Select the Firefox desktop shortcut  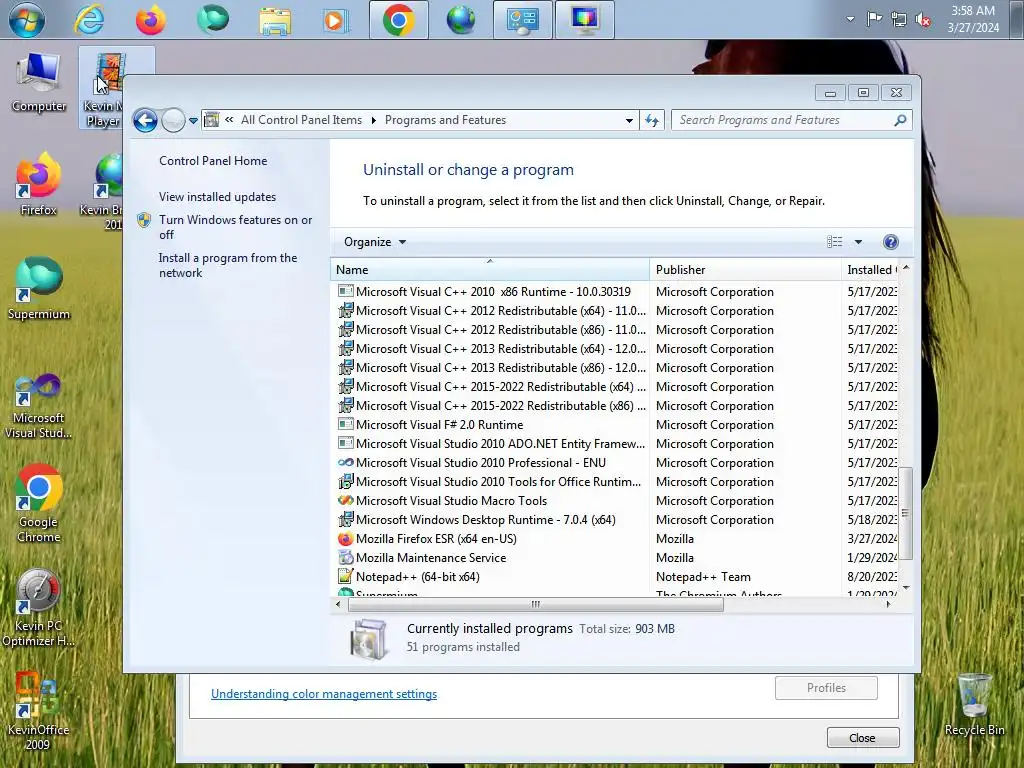[39, 185]
